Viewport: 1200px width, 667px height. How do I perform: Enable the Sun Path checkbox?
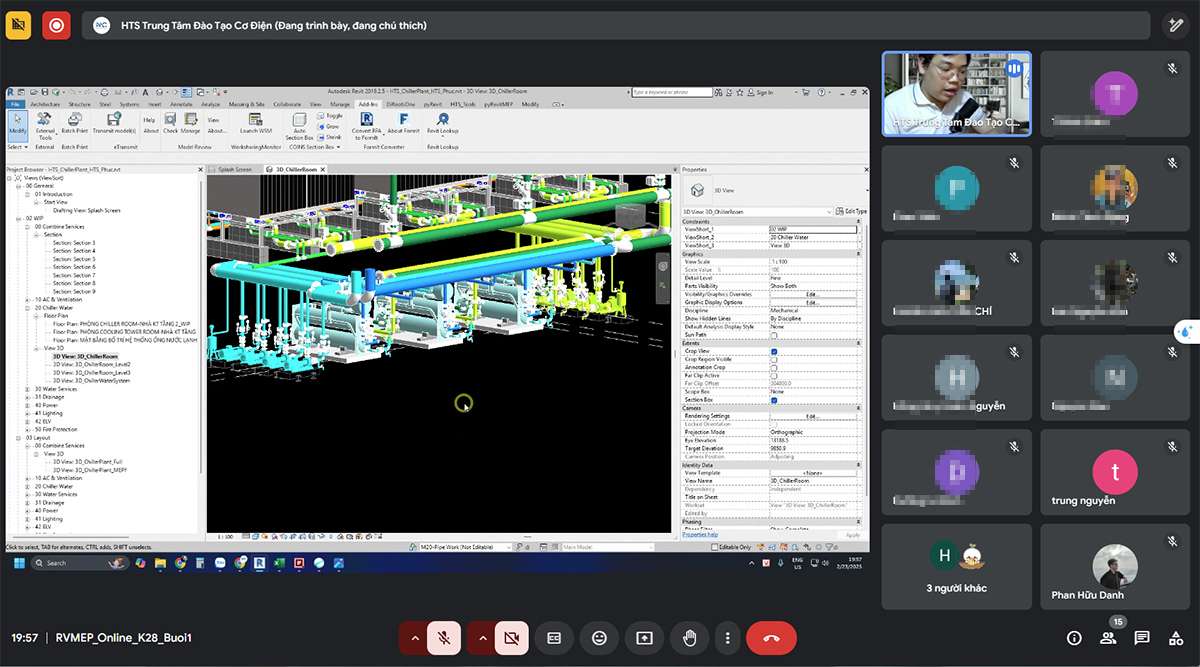click(774, 335)
